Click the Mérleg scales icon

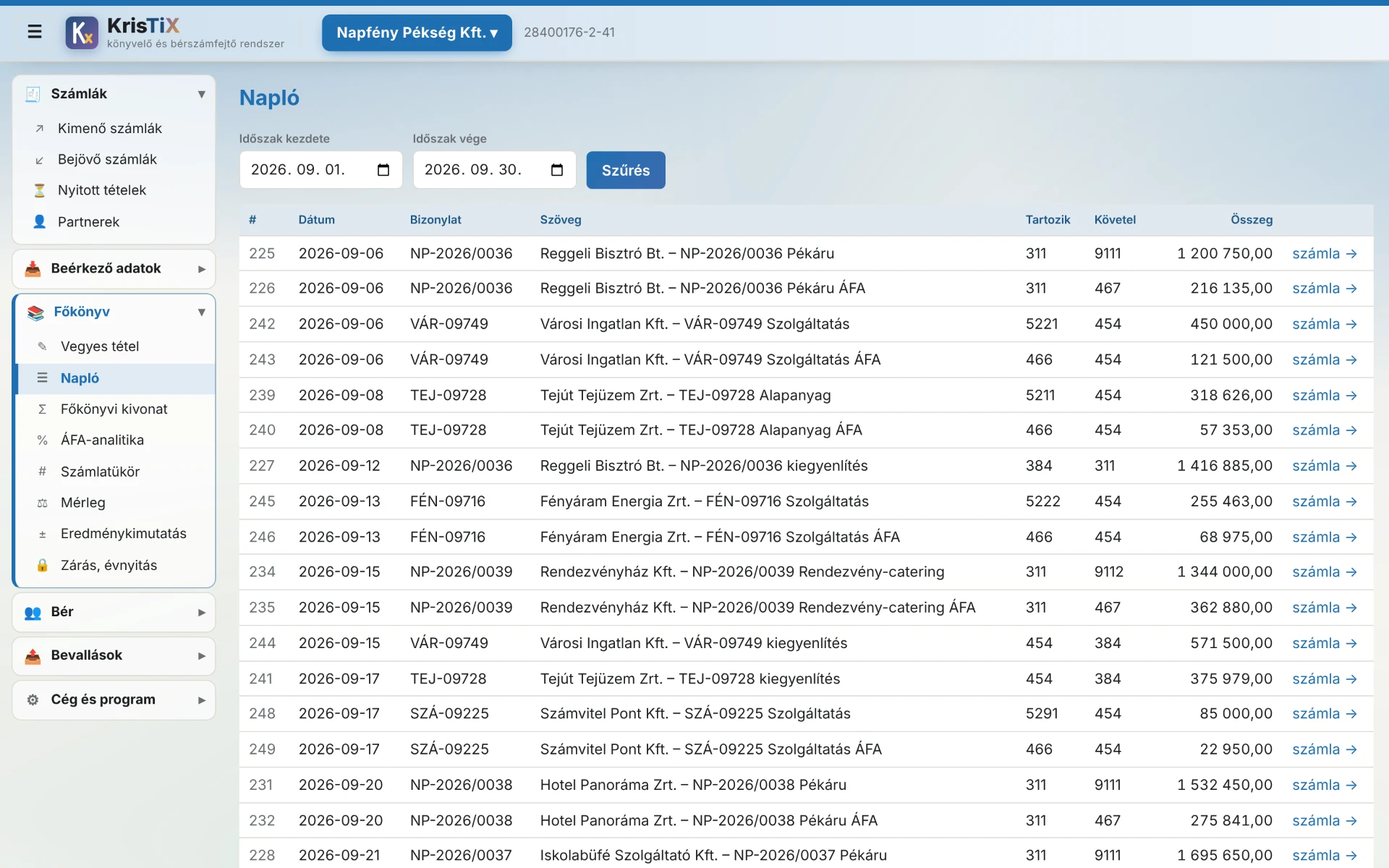pyautogui.click(x=43, y=503)
